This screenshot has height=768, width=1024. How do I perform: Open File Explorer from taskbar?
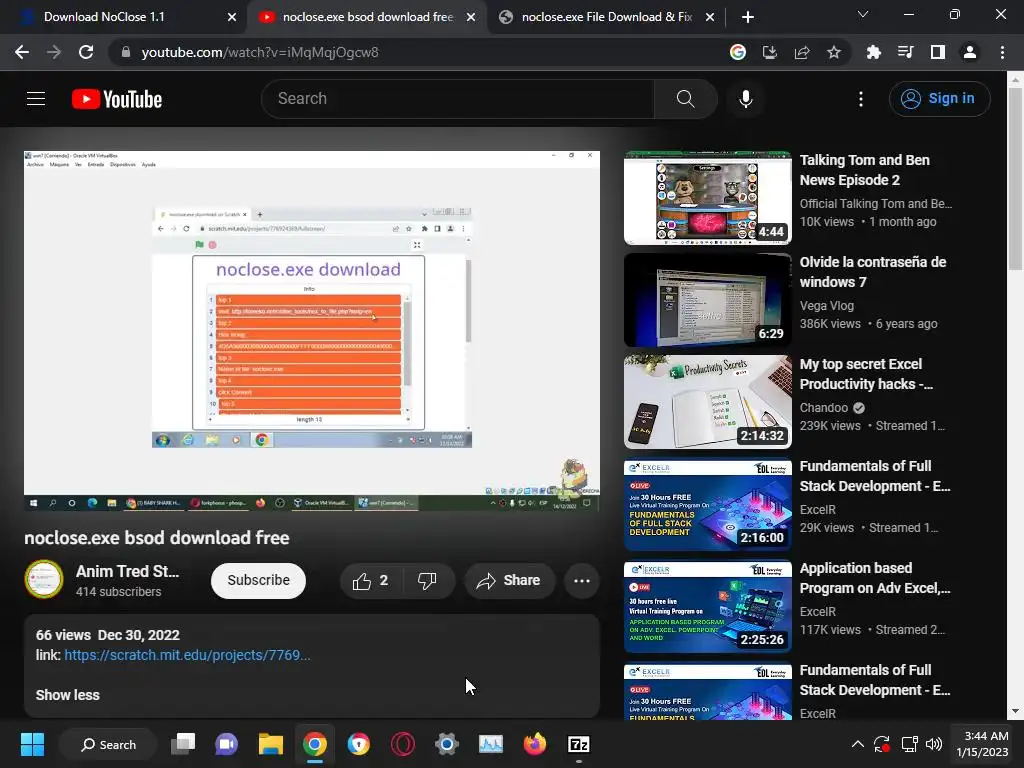point(270,744)
